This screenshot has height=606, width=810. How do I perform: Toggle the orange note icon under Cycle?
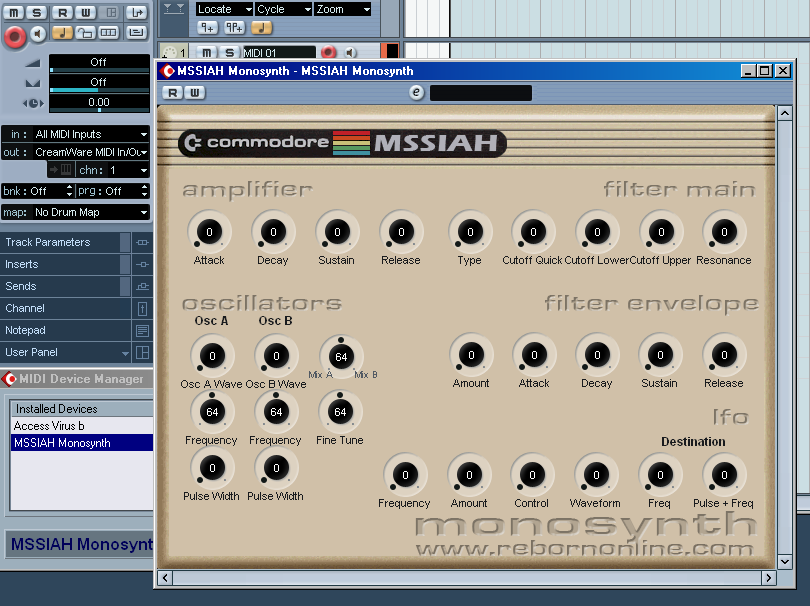pyautogui.click(x=261, y=27)
